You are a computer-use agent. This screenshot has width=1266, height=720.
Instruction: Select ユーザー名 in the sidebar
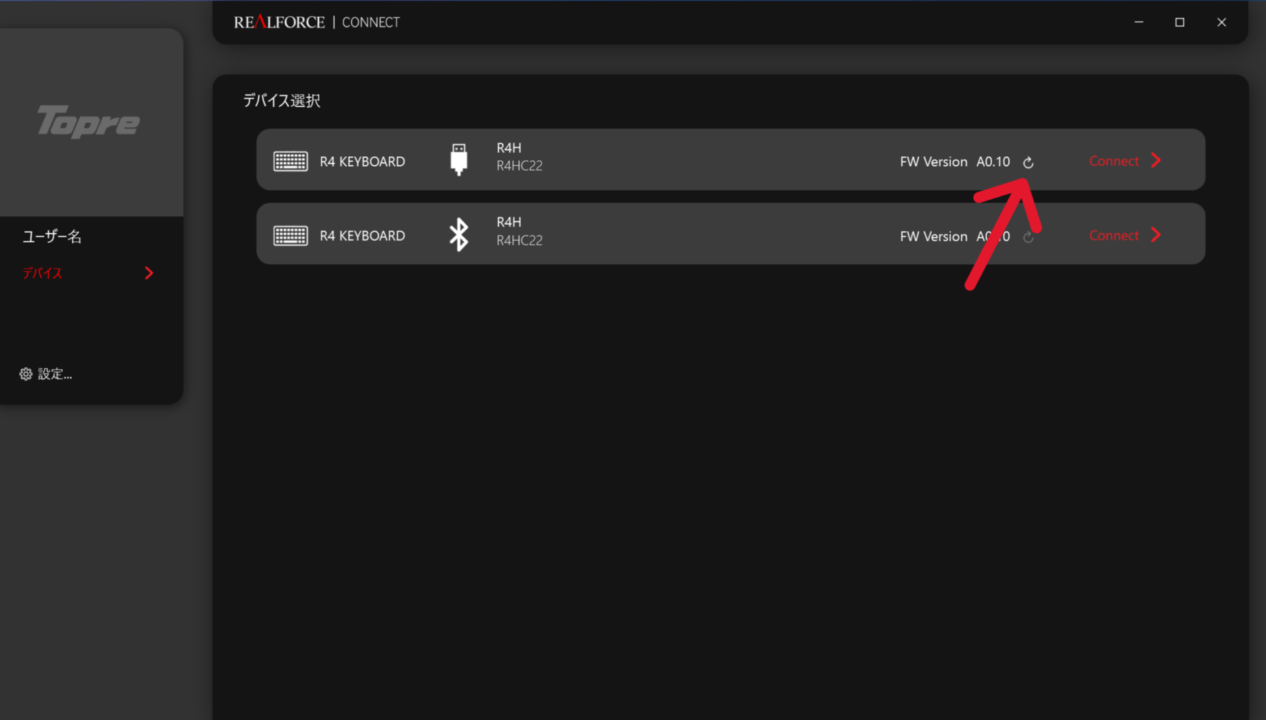click(x=52, y=237)
